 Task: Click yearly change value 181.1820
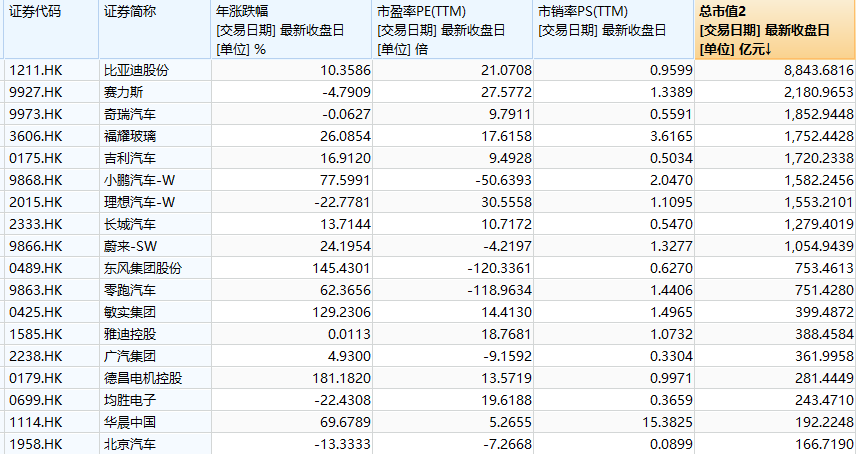pyautogui.click(x=342, y=378)
